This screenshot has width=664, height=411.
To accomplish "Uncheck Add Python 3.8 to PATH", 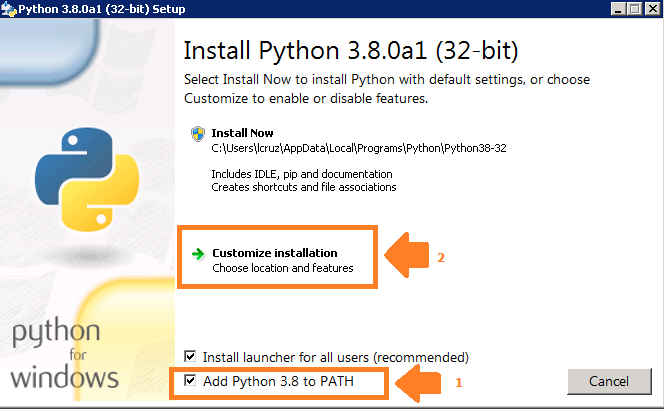I will (190, 381).
